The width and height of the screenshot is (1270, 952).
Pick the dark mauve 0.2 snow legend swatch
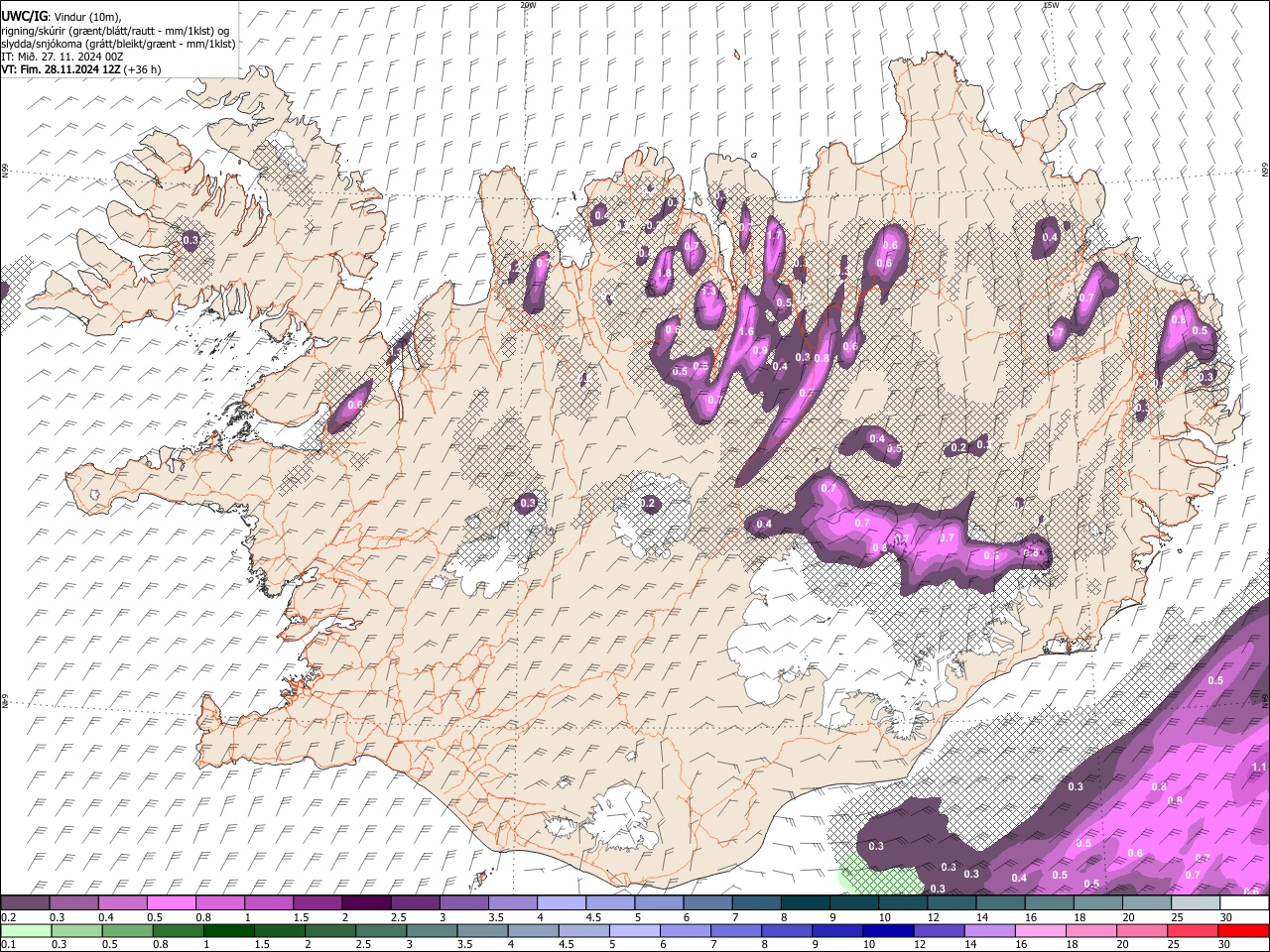(x=25, y=903)
